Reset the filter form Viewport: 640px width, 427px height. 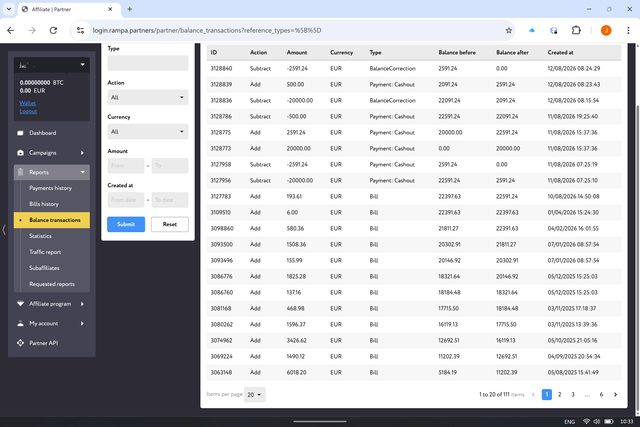click(170, 224)
